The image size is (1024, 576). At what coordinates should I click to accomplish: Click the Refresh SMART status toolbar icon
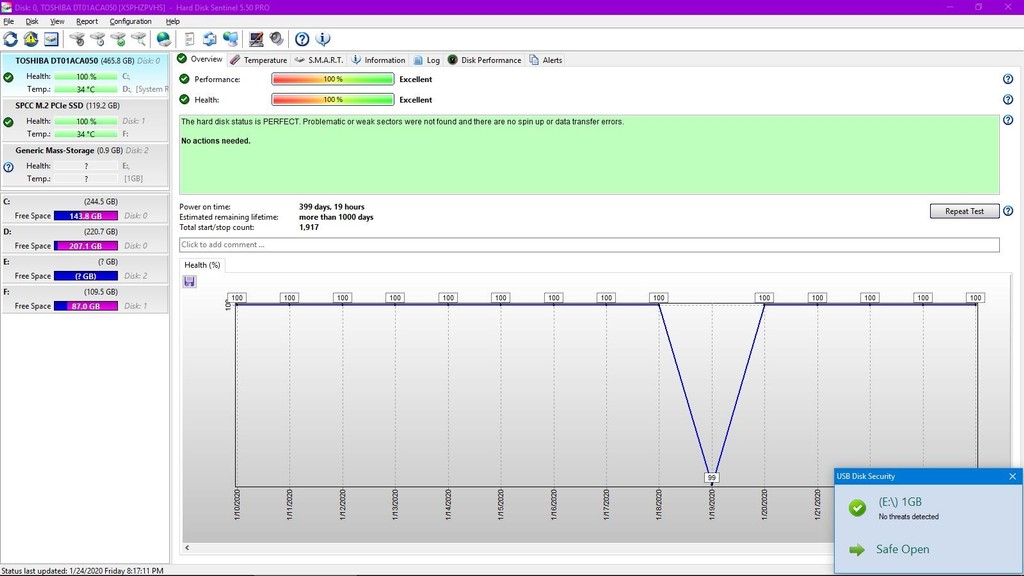click(x=10, y=39)
